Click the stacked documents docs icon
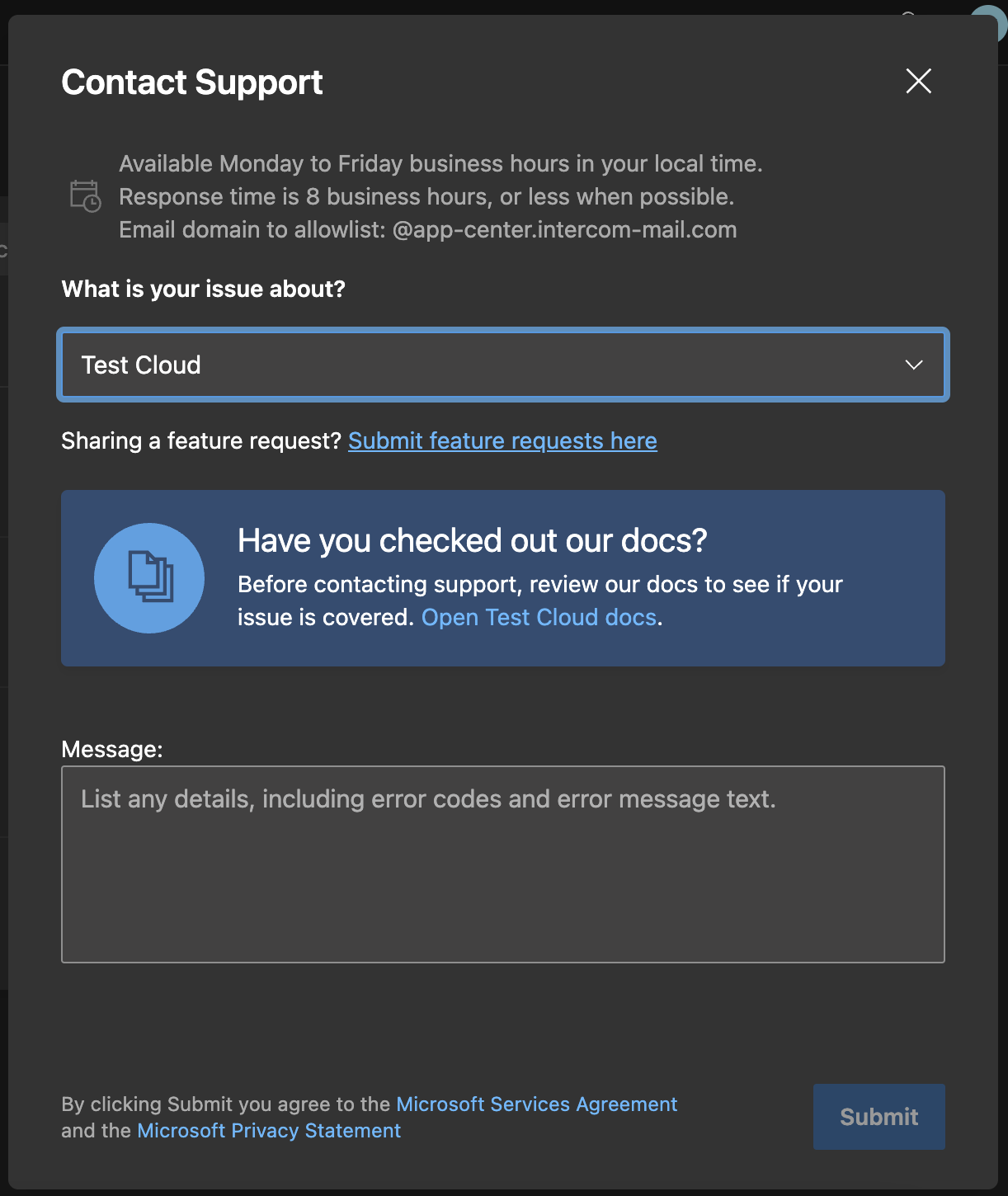1008x1196 pixels. coord(148,577)
